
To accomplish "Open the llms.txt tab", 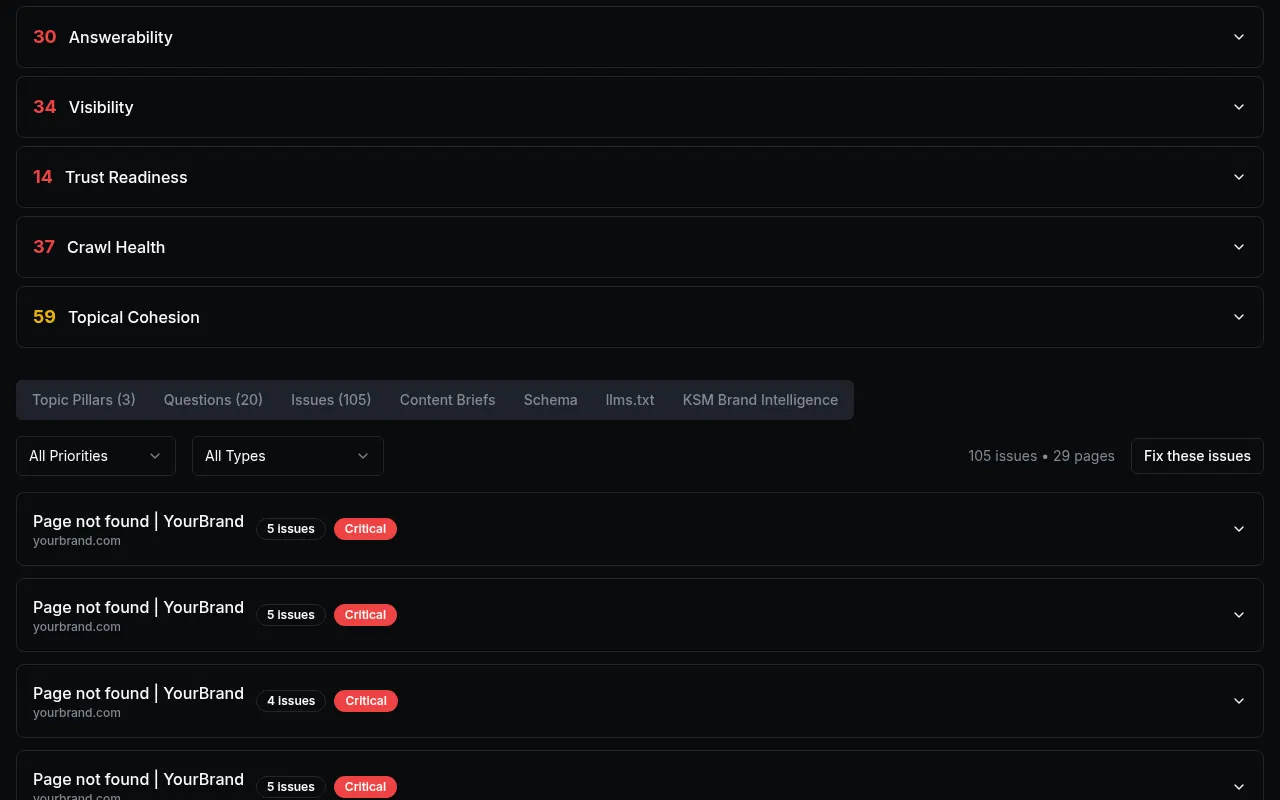I will (x=630, y=400).
